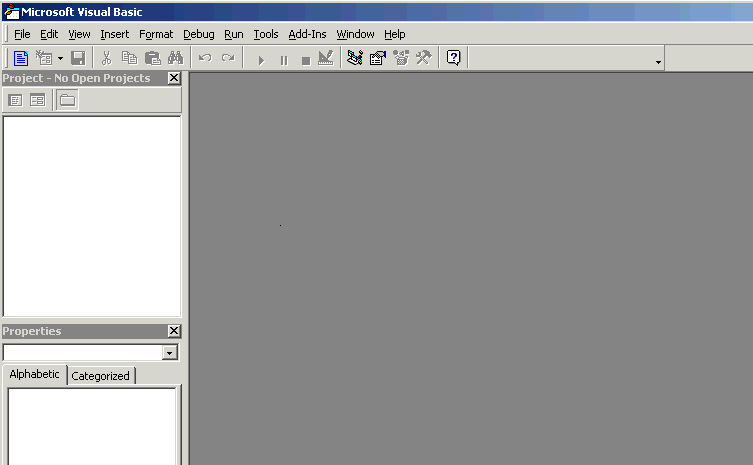The height and width of the screenshot is (465, 753).
Task: Open the Window menu
Action: 355,34
